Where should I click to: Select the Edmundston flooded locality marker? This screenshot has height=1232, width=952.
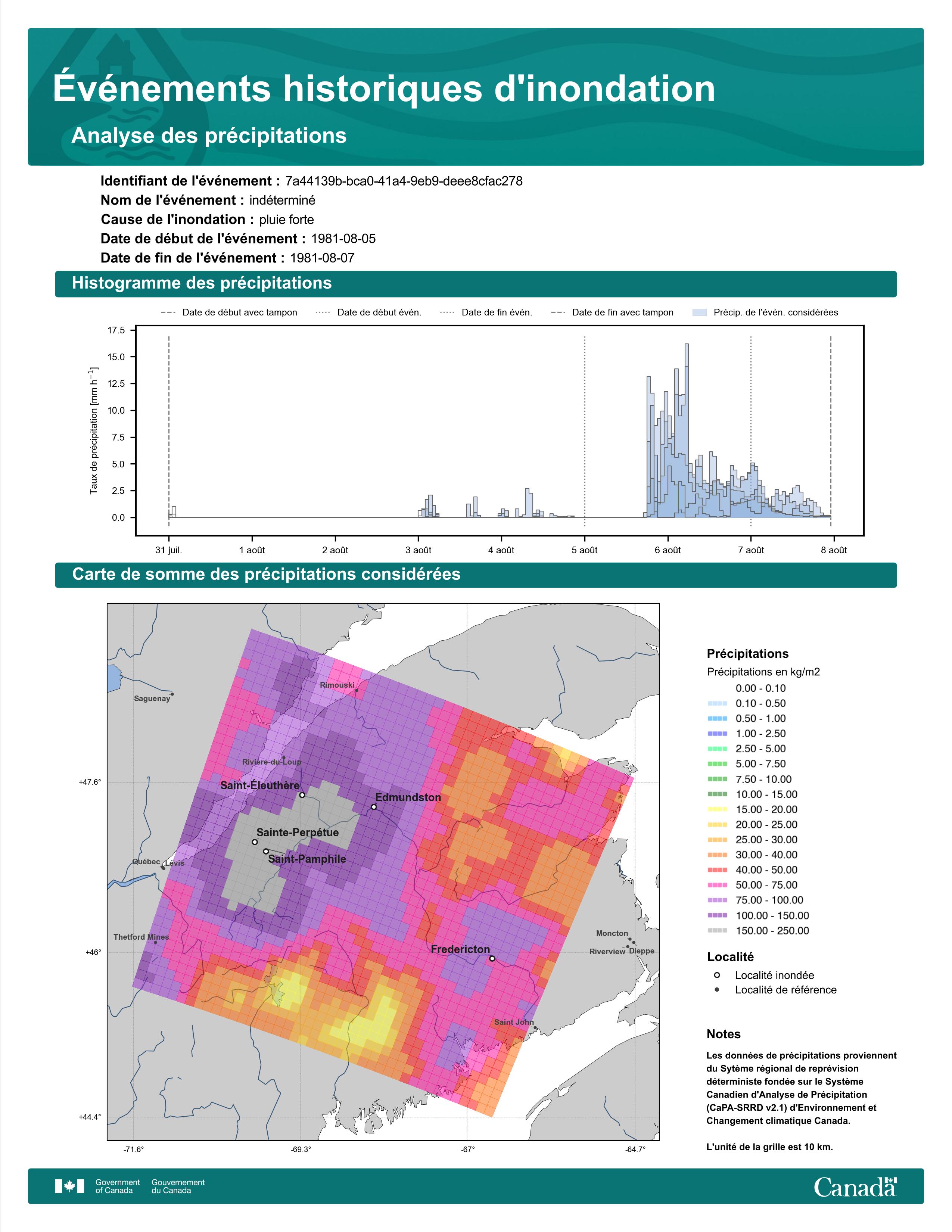(374, 807)
